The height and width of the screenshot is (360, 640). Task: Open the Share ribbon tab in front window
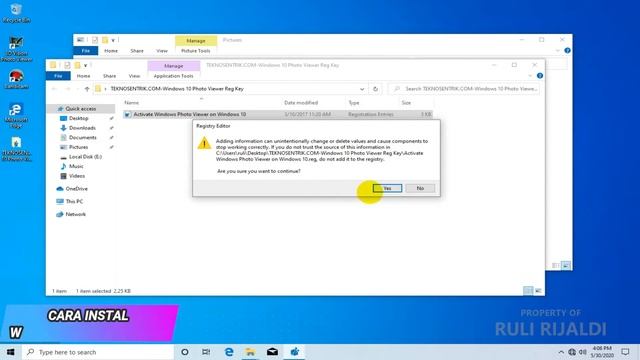click(109, 76)
